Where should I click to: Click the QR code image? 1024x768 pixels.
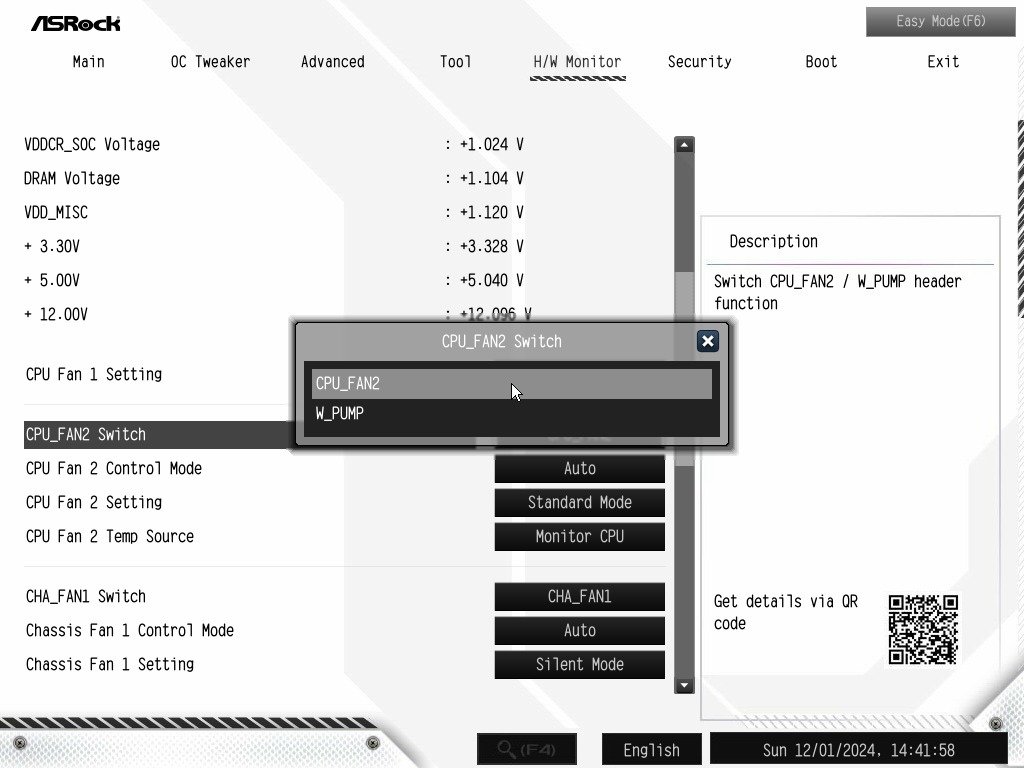923,630
